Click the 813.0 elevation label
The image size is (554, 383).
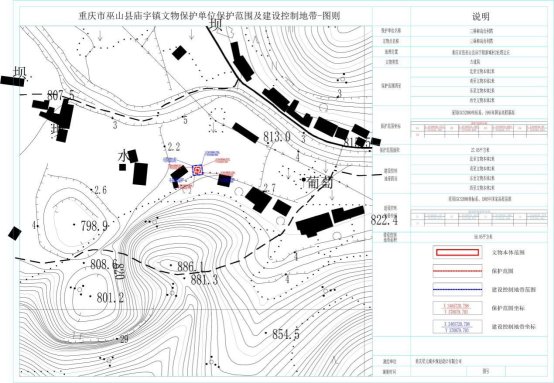pyautogui.click(x=277, y=136)
